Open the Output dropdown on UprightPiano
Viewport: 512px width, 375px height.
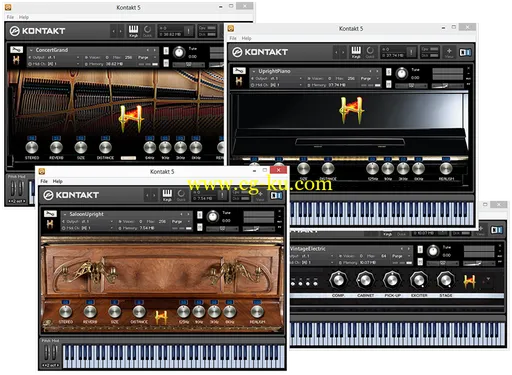(x=277, y=78)
